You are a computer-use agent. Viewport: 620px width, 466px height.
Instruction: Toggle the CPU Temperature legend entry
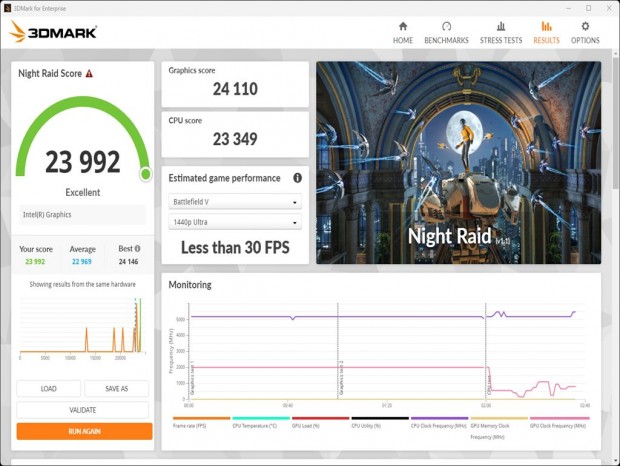point(261,422)
